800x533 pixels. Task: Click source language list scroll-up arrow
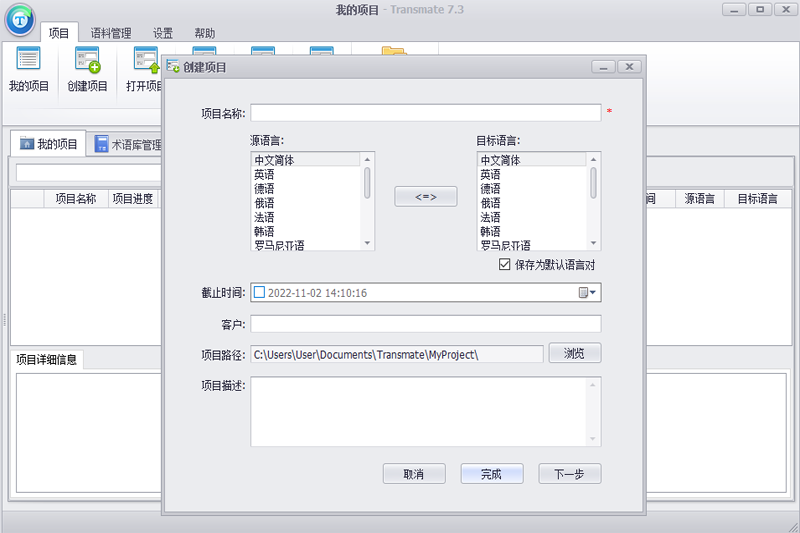coord(367,160)
